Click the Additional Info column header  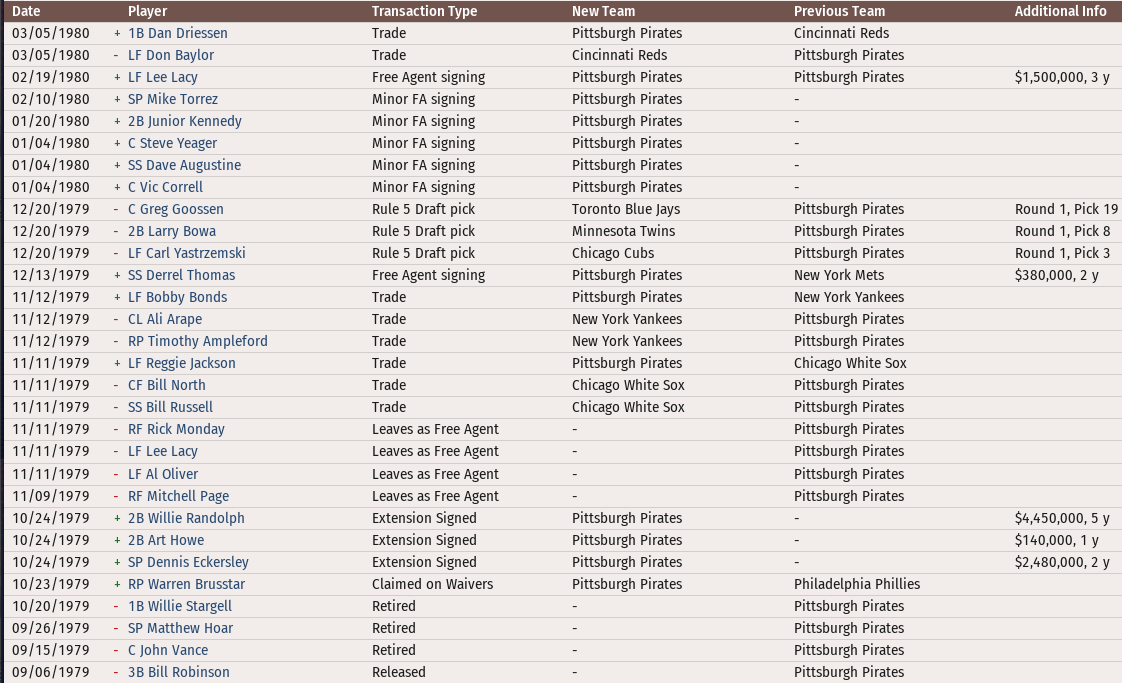[x=1060, y=11]
